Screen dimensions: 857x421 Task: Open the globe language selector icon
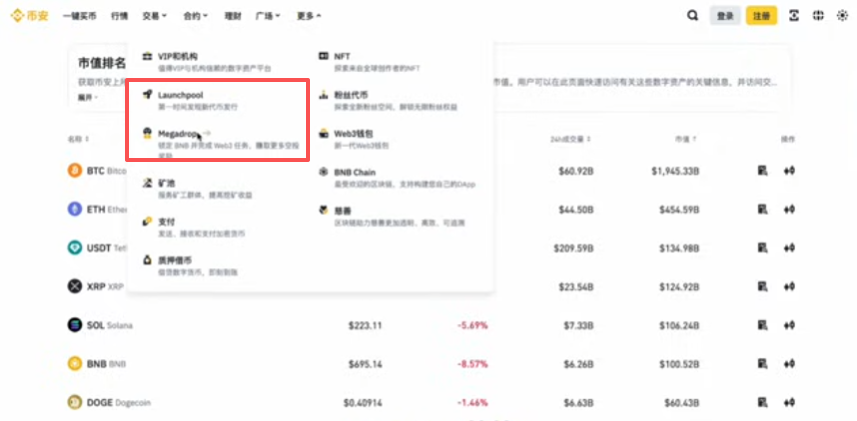pyautogui.click(x=818, y=16)
